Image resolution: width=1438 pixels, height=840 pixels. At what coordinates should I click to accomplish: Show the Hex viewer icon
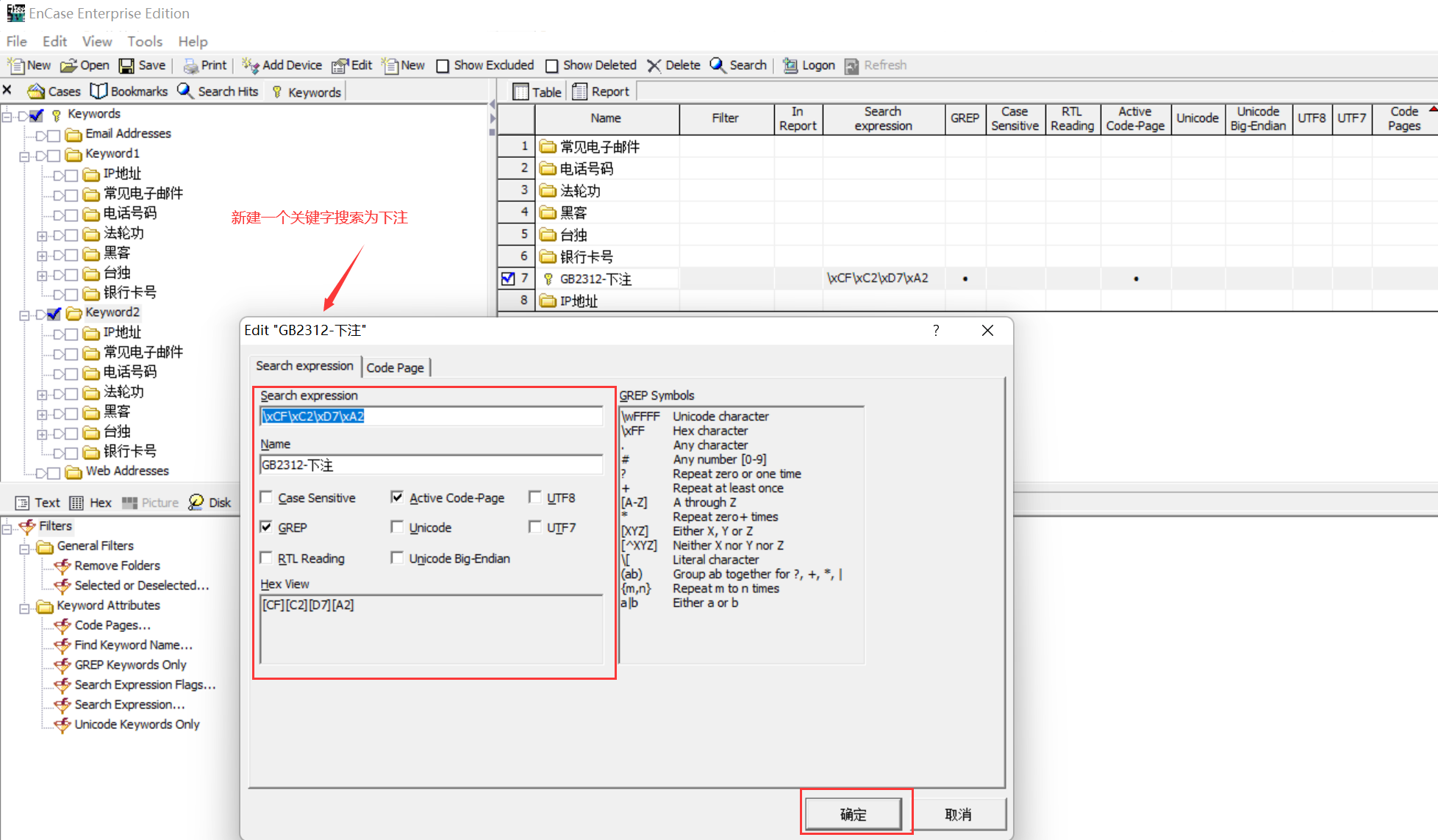coord(76,503)
